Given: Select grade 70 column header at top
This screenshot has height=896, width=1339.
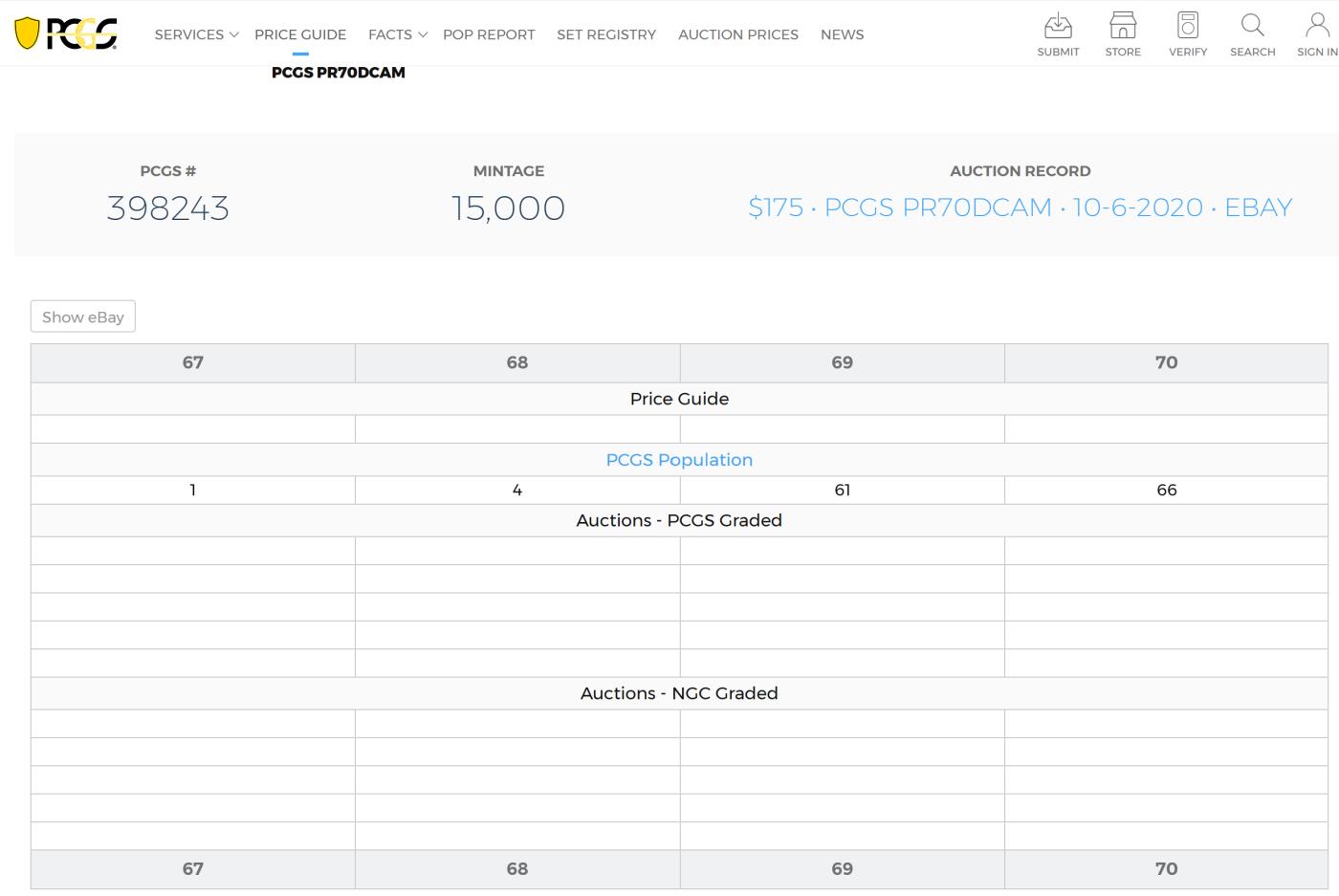Looking at the screenshot, I should [x=1166, y=362].
